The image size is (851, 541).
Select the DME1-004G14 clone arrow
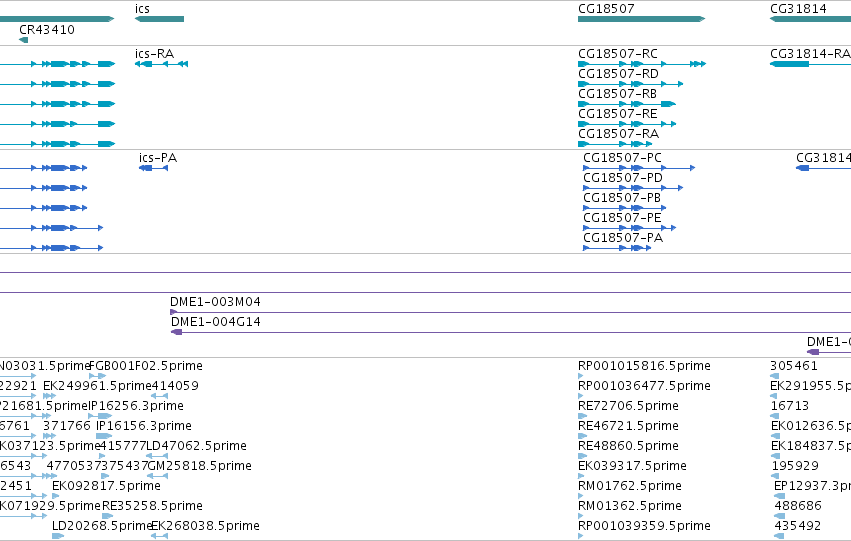(176, 332)
